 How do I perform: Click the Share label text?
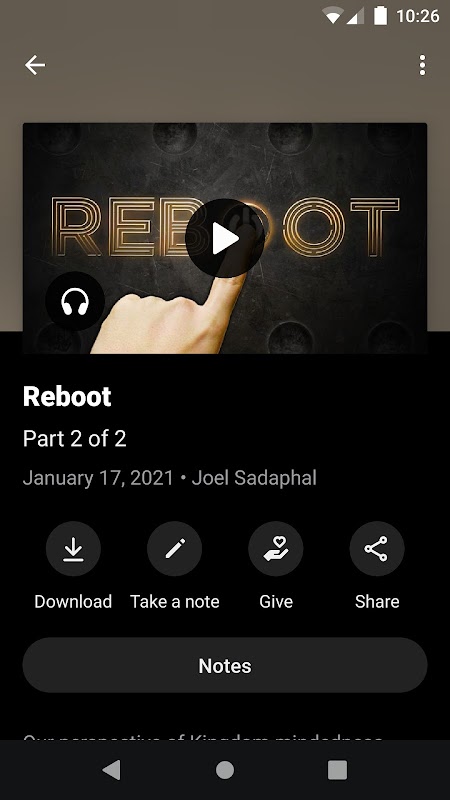(x=377, y=602)
